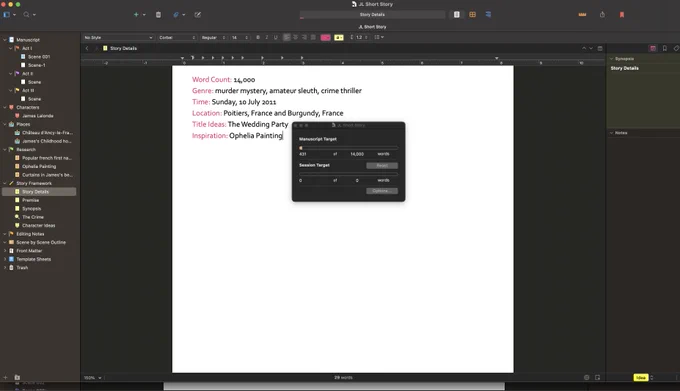The image size is (680, 391).
Task: Click the Trash toolbar icon
Action: [158, 15]
